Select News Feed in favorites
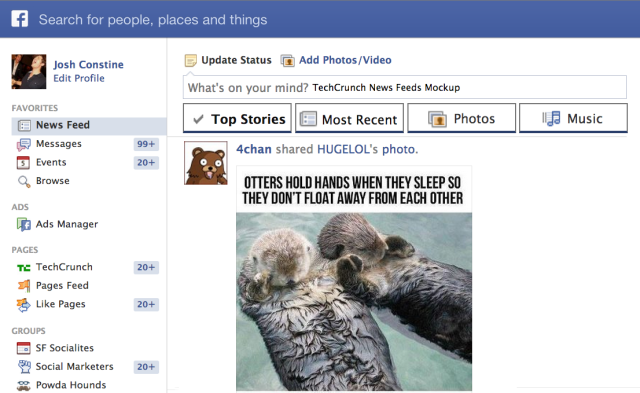This screenshot has width=640, height=393. 89,125
